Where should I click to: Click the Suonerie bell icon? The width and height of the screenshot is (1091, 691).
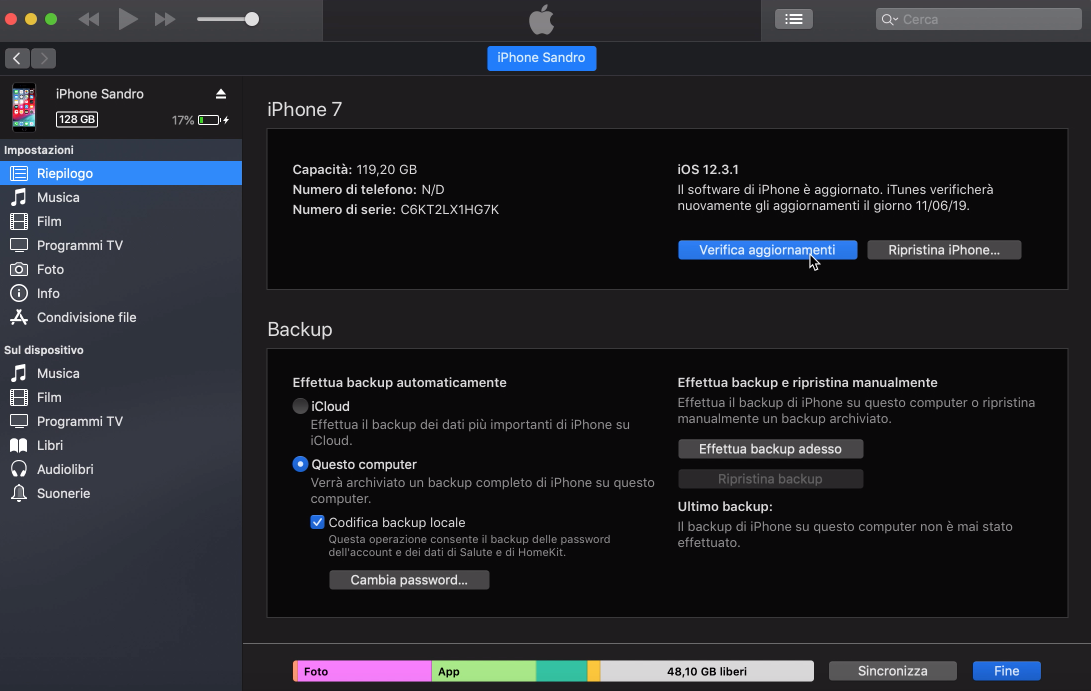[19, 493]
